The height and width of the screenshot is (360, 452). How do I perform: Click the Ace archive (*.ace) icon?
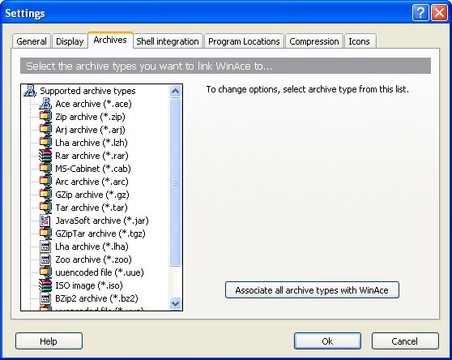point(45,104)
